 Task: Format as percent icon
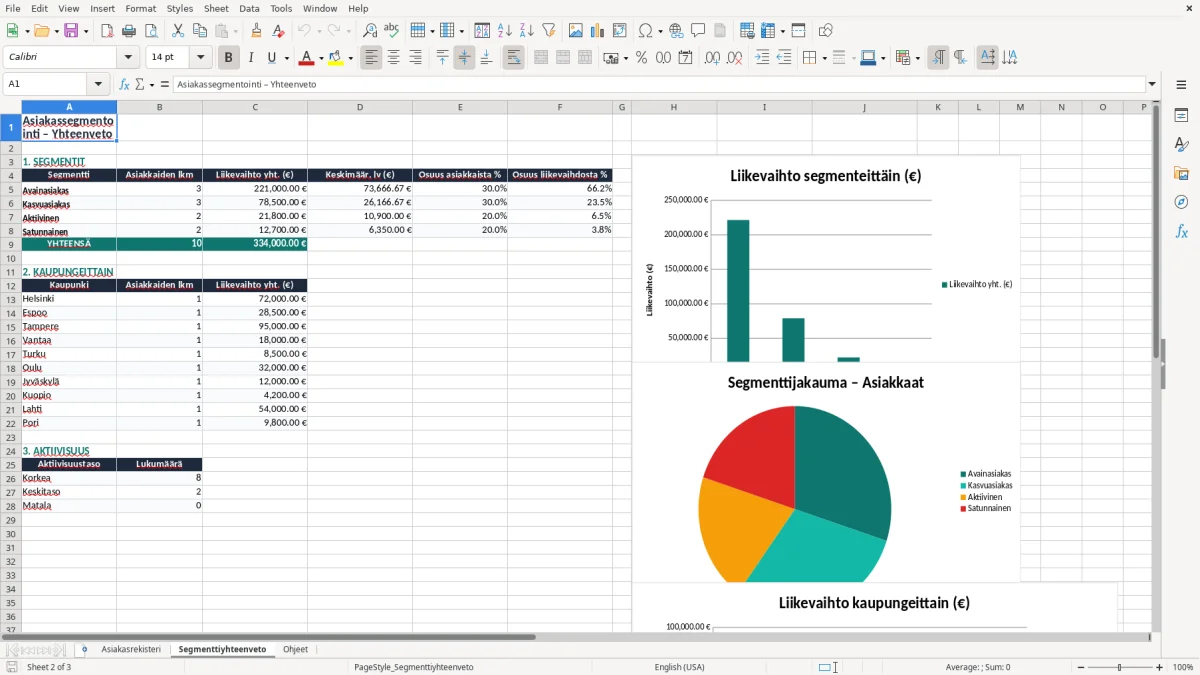(x=641, y=58)
